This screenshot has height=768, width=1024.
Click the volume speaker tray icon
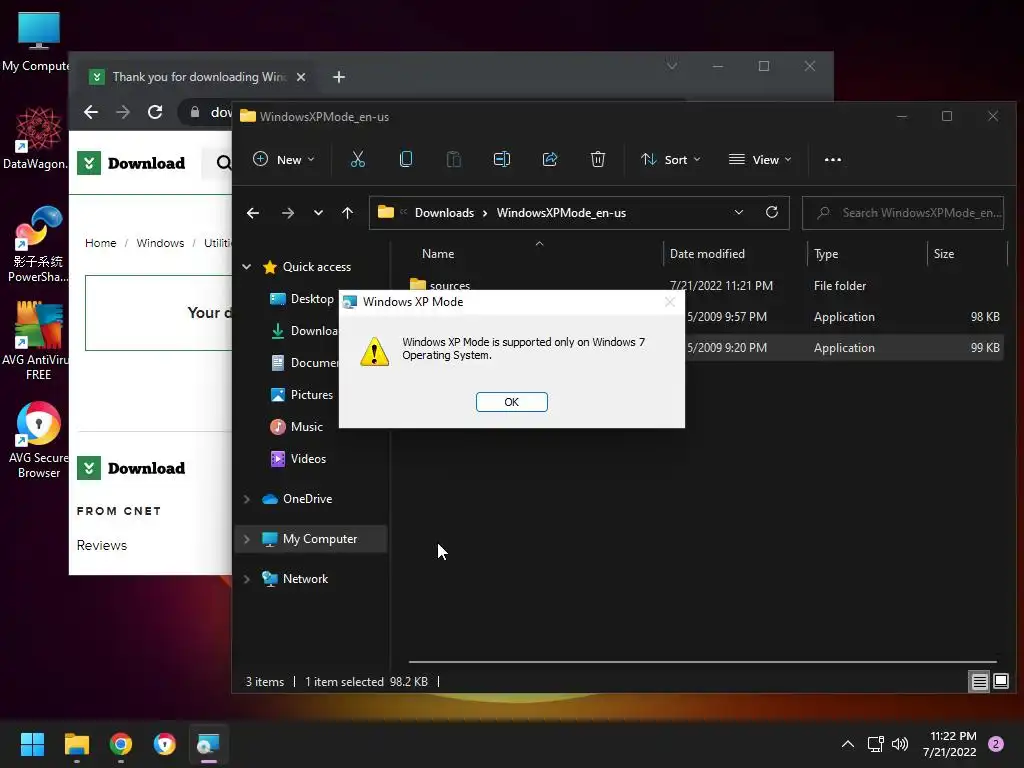point(900,744)
